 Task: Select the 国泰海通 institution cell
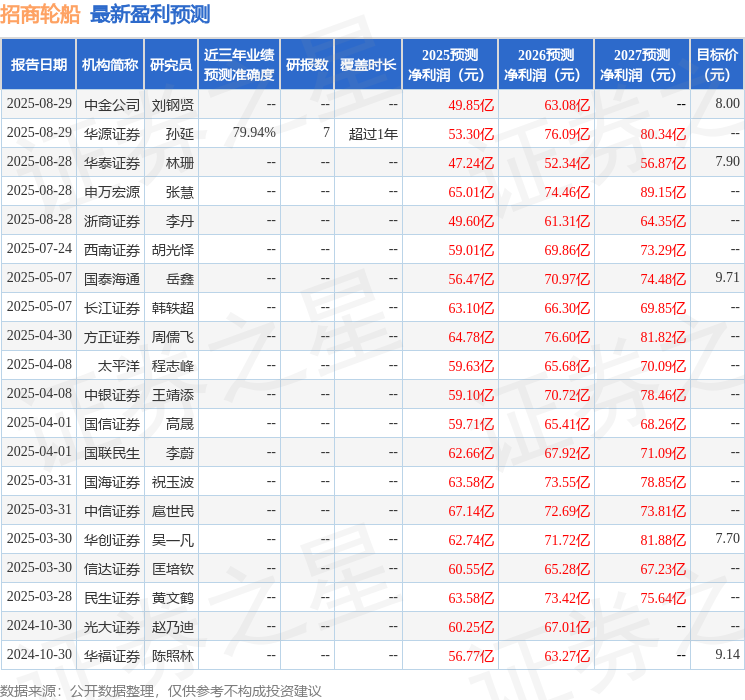112,278
